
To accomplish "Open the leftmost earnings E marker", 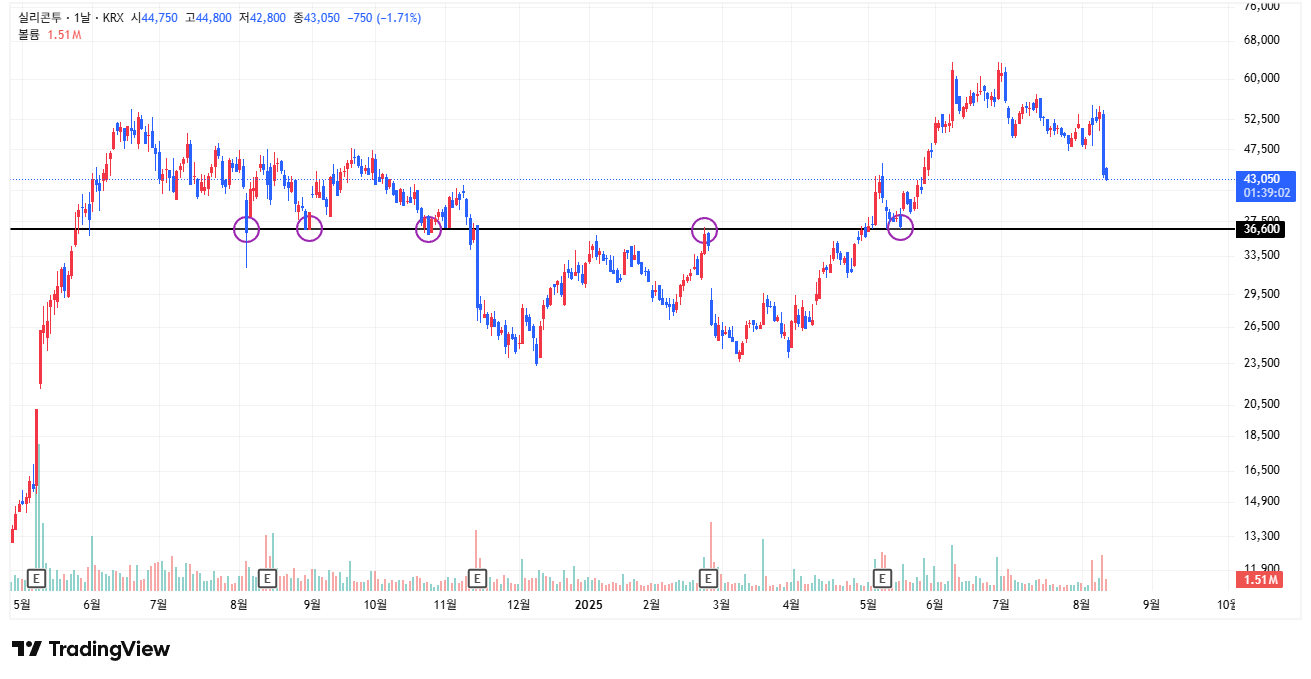I will (36, 578).
